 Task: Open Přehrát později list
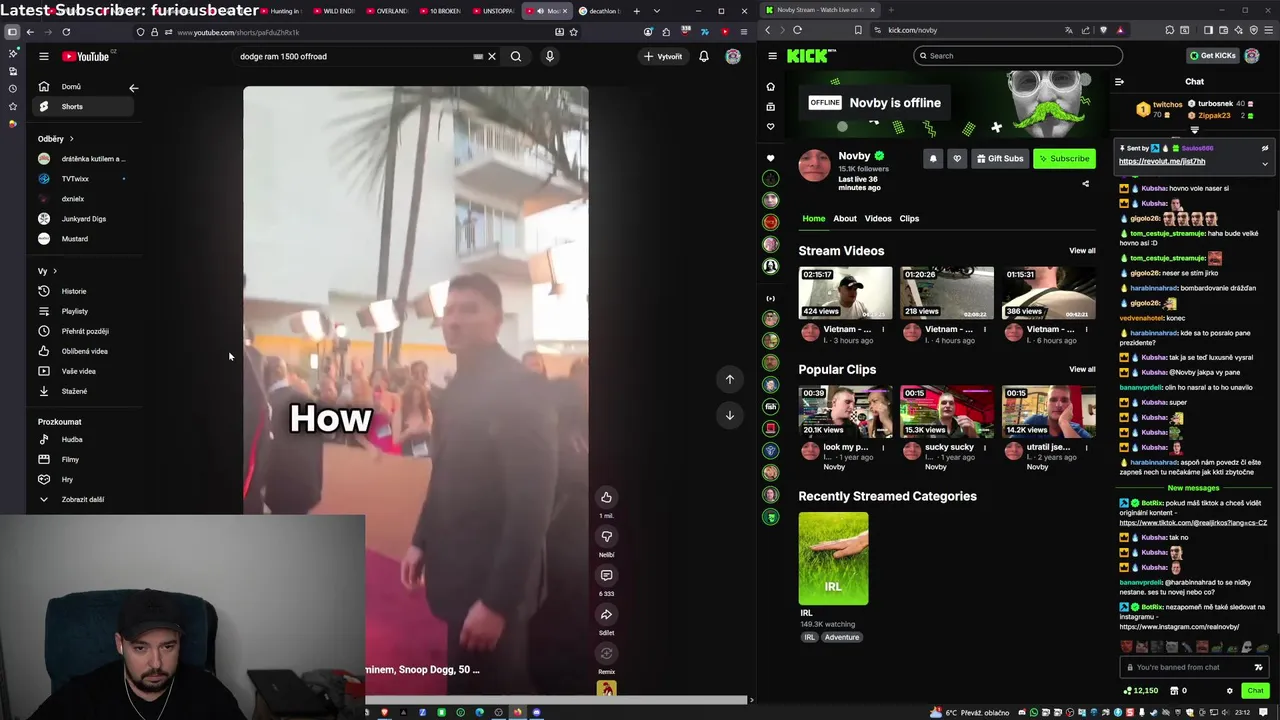pyautogui.click(x=85, y=331)
